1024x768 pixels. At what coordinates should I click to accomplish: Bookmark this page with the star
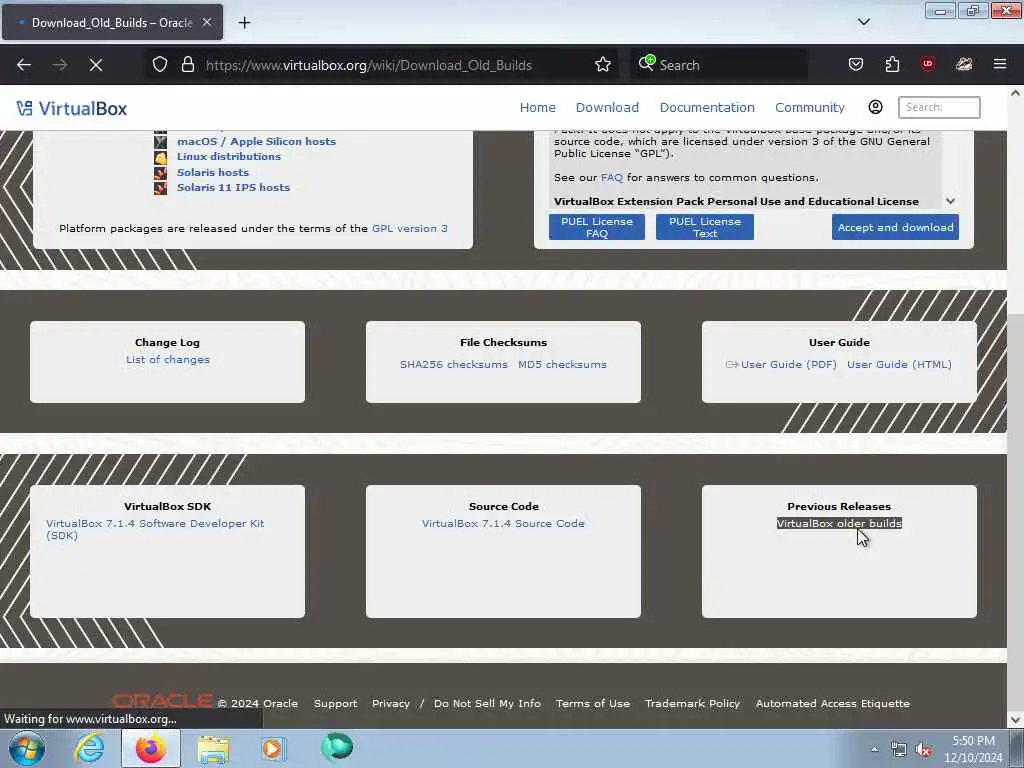603,65
